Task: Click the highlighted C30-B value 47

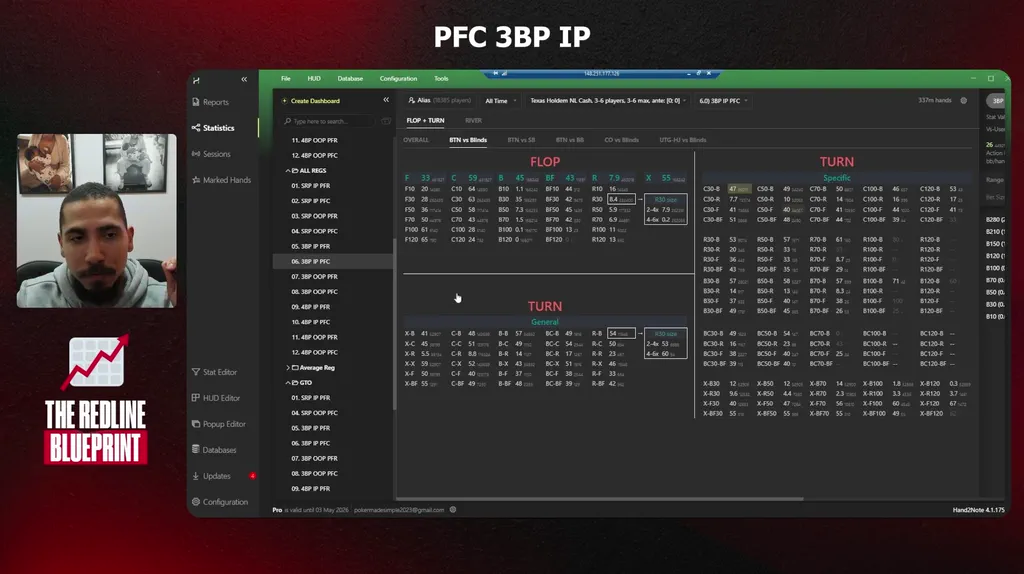Action: [x=739, y=189]
